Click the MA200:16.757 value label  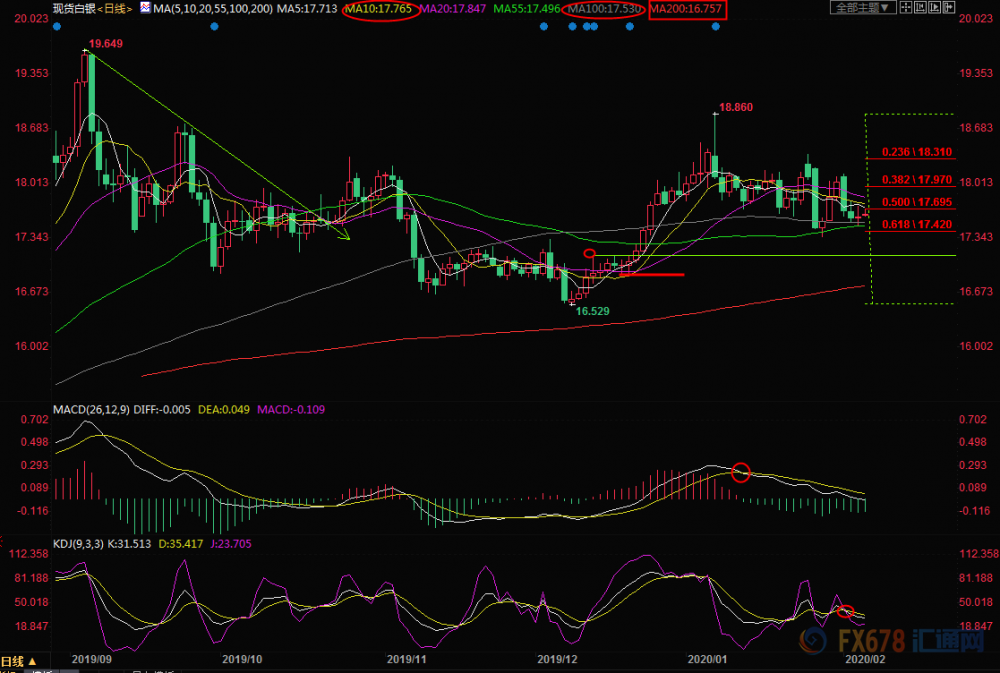click(686, 9)
